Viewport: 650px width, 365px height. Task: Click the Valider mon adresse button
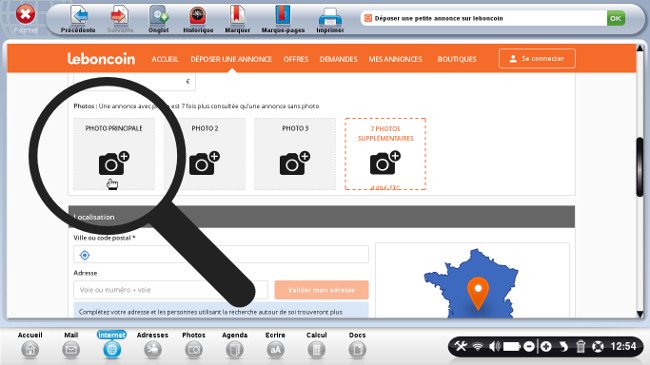click(x=321, y=290)
